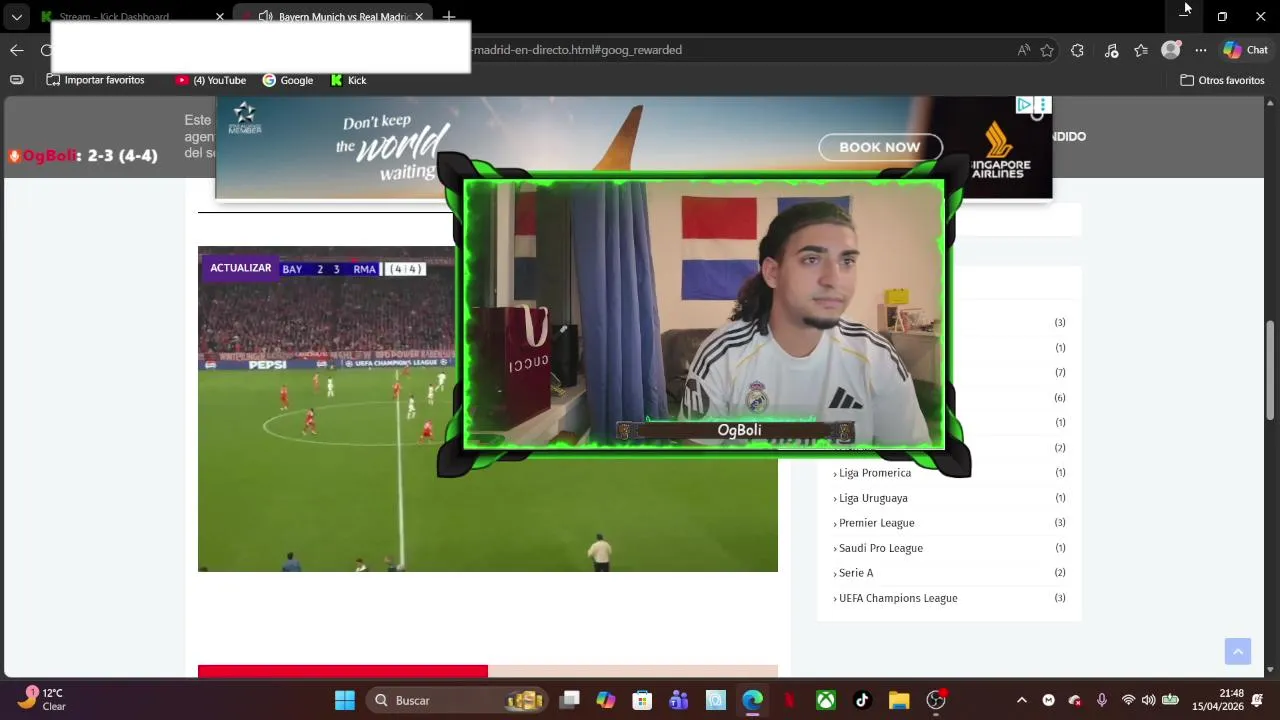Close the Bayern Munich vs Real Madrid tab
The image size is (1280, 720).
click(419, 17)
